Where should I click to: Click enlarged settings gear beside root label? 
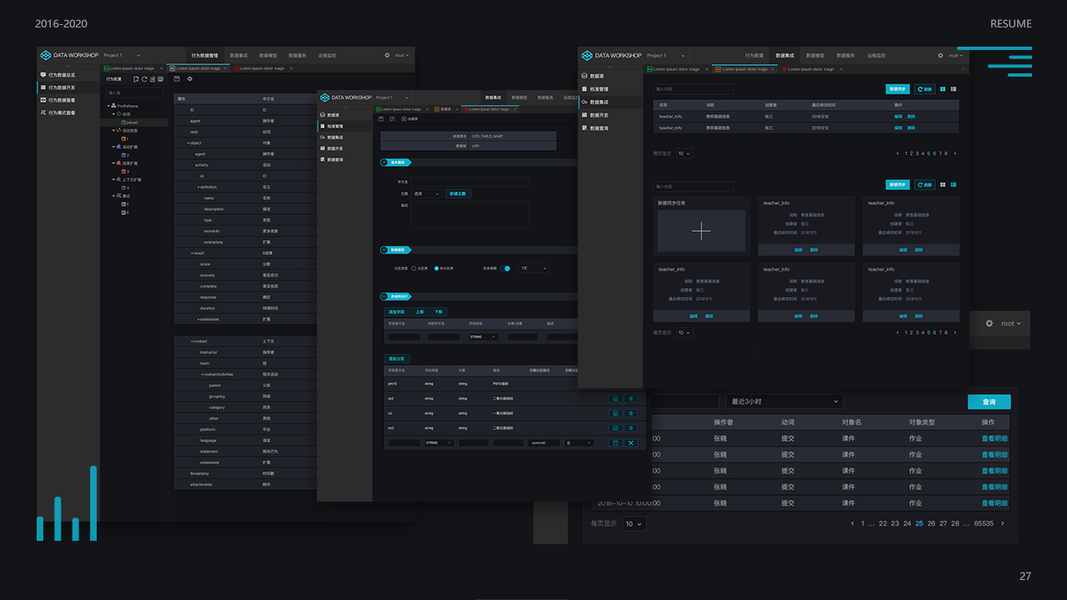pyautogui.click(x=989, y=324)
